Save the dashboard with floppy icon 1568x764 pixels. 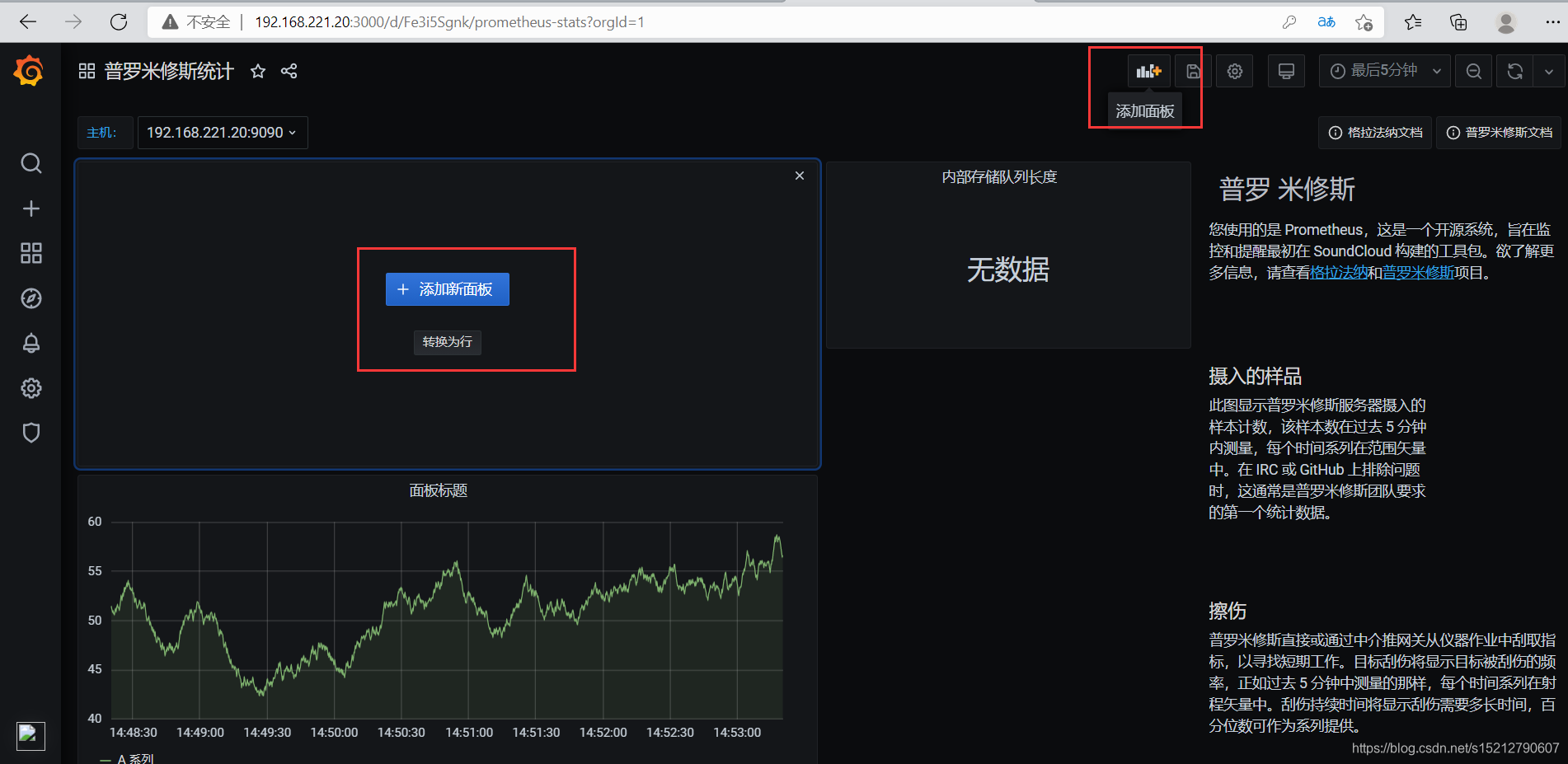[x=1193, y=71]
